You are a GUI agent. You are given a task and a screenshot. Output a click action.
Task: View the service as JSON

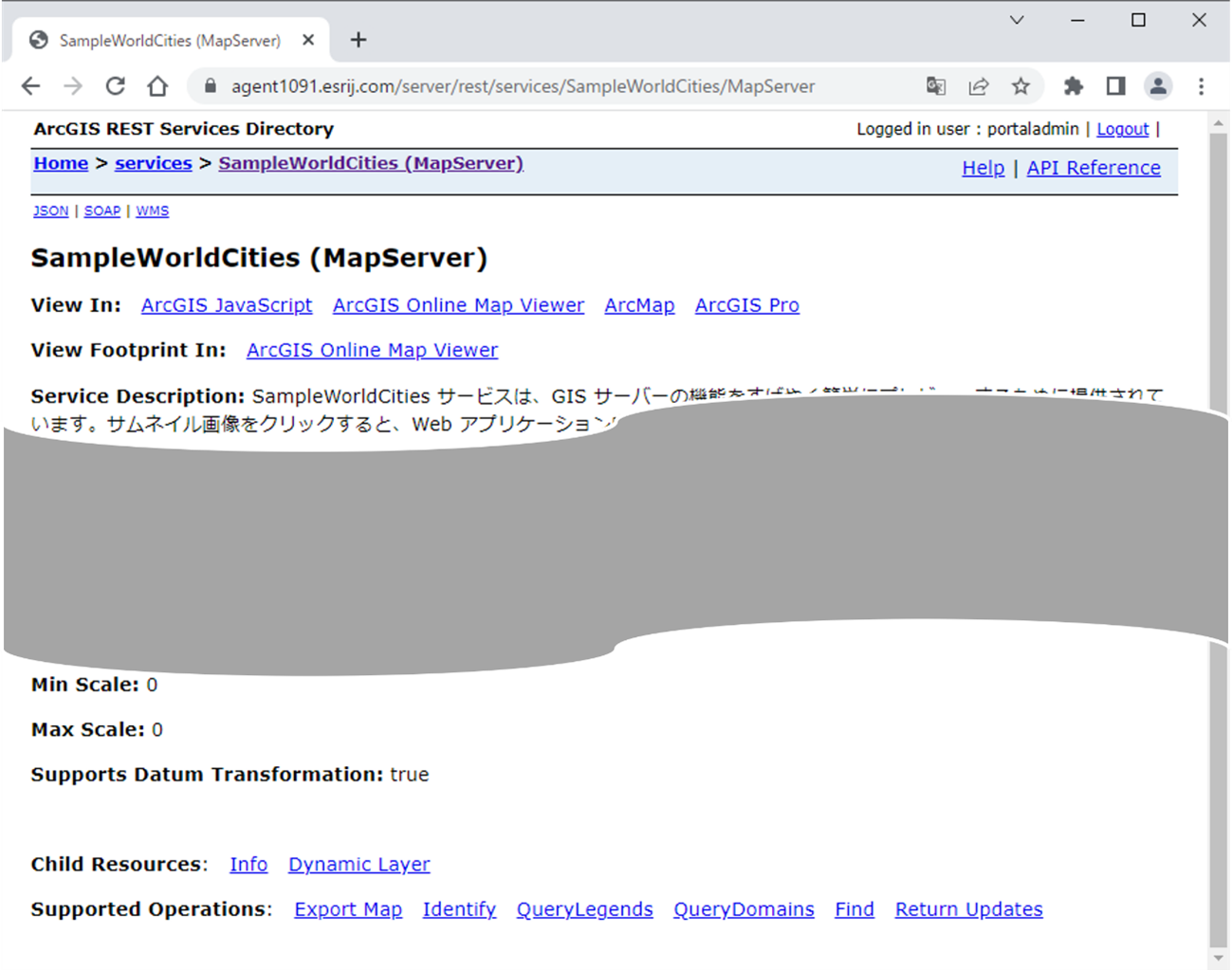coord(51,210)
